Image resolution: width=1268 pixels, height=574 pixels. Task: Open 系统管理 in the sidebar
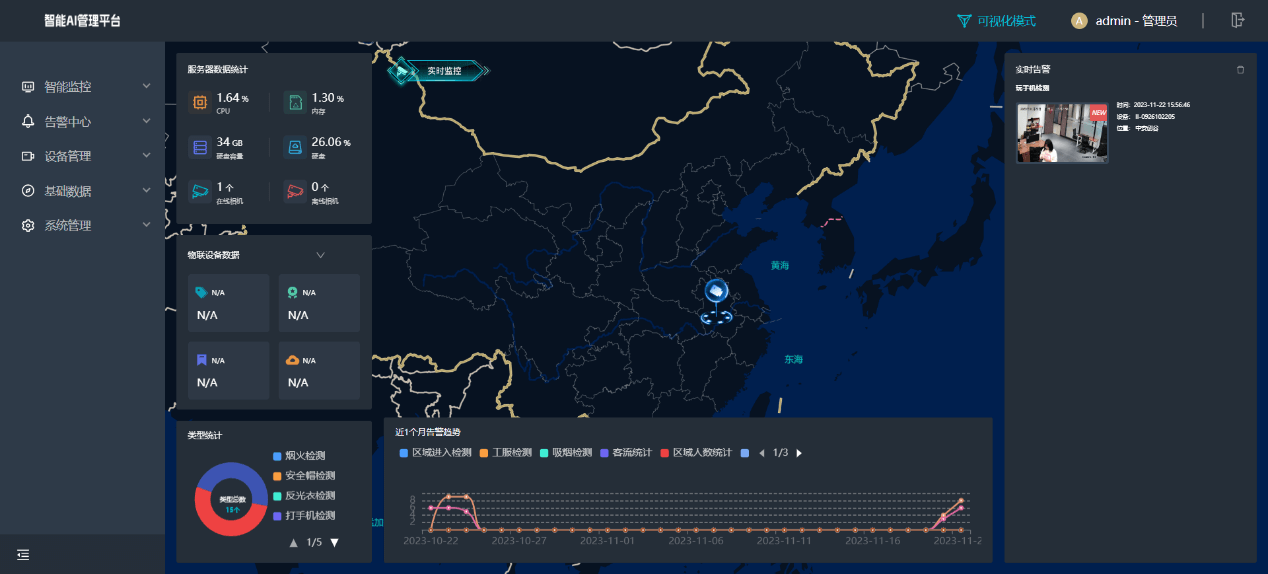point(67,225)
